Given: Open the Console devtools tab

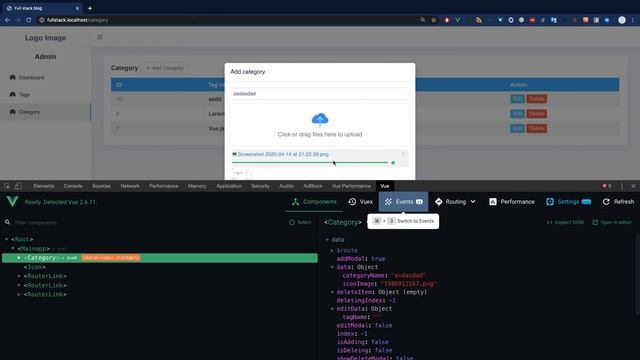Looking at the screenshot, I should click(73, 186).
